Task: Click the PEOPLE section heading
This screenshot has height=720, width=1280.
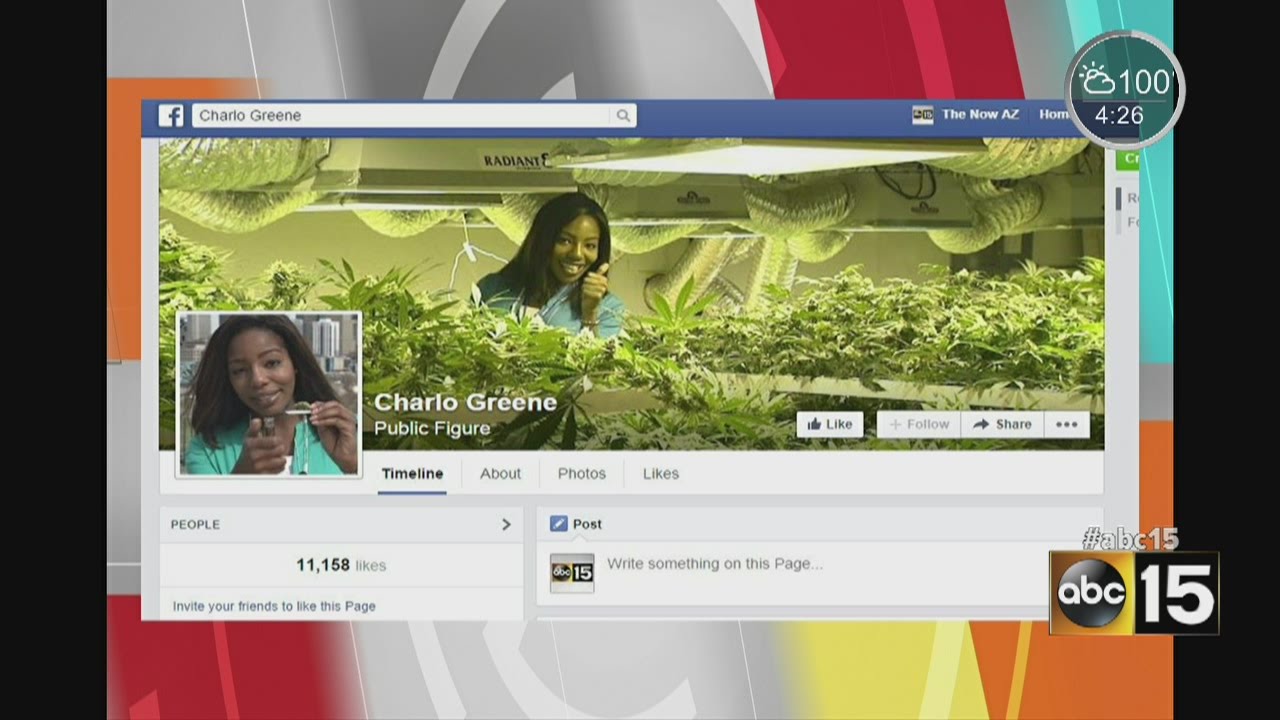Action: (x=195, y=524)
